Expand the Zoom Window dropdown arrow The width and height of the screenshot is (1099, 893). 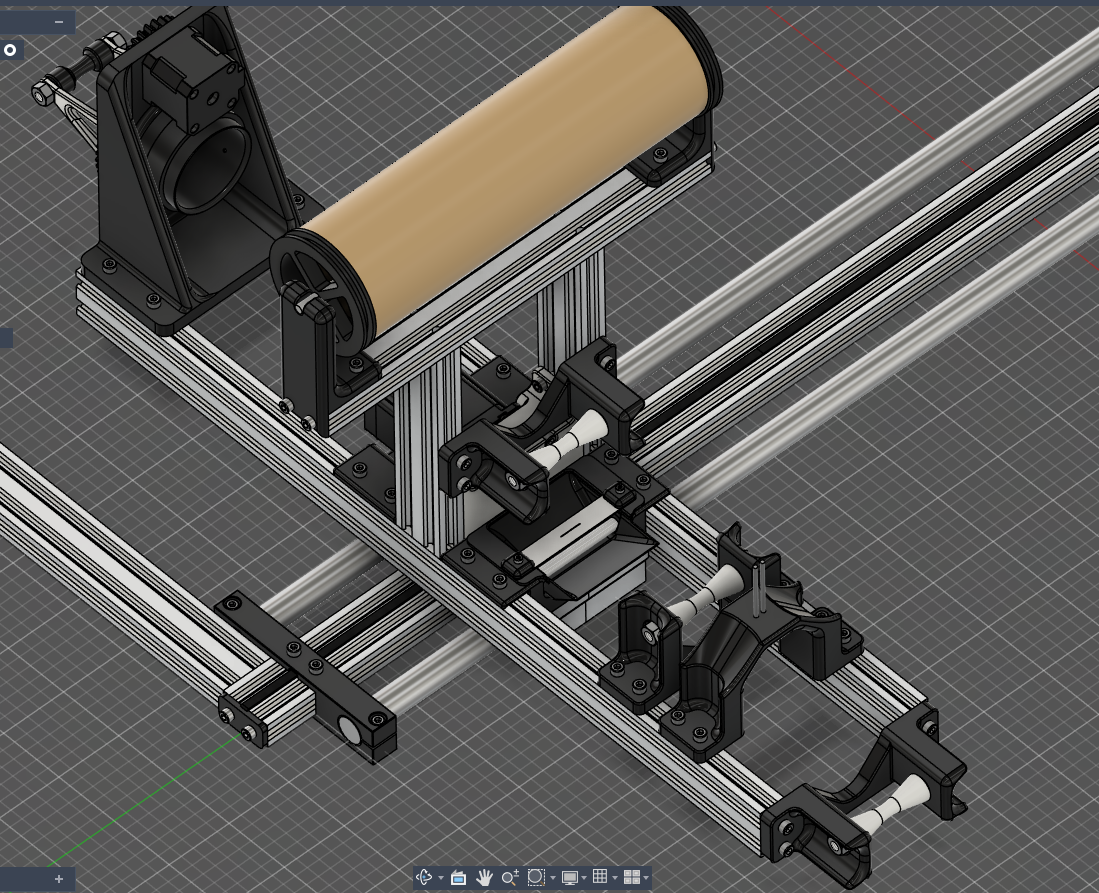point(552,878)
